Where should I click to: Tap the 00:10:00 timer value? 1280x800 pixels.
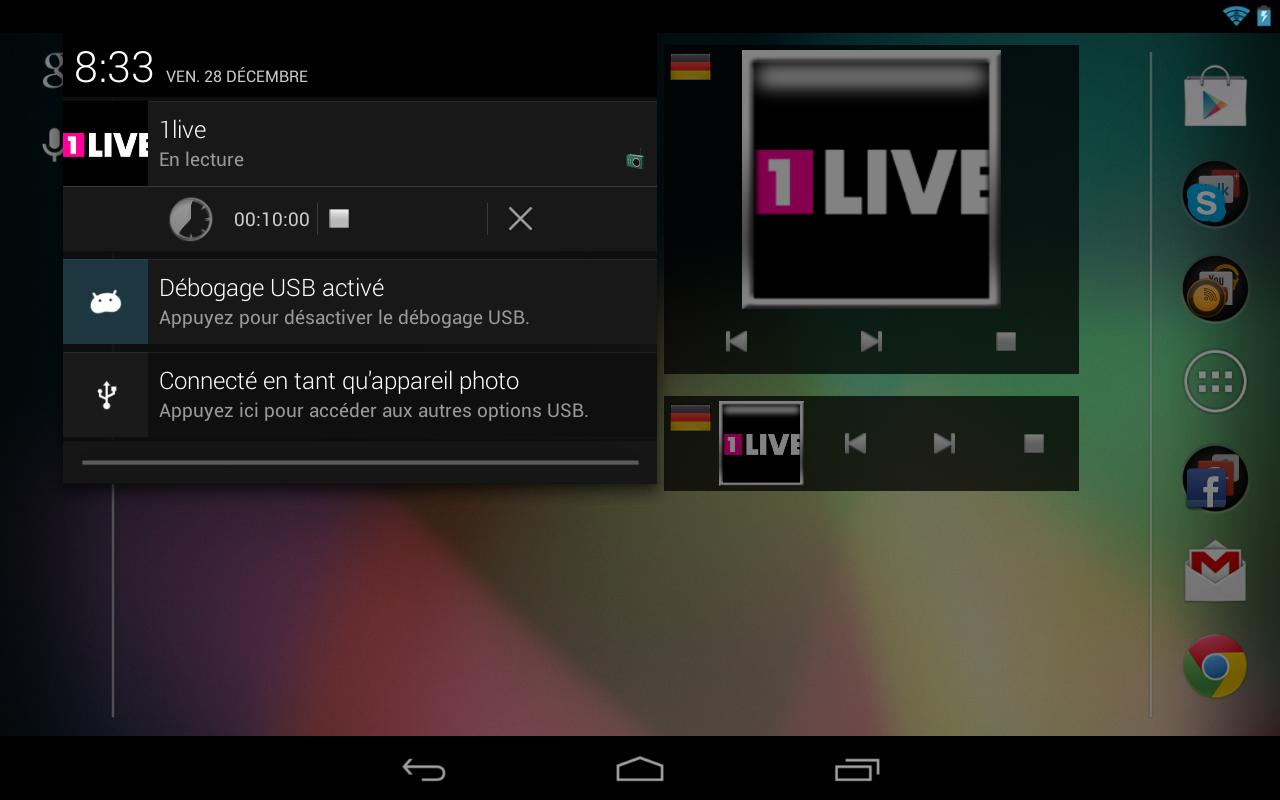[x=272, y=219]
